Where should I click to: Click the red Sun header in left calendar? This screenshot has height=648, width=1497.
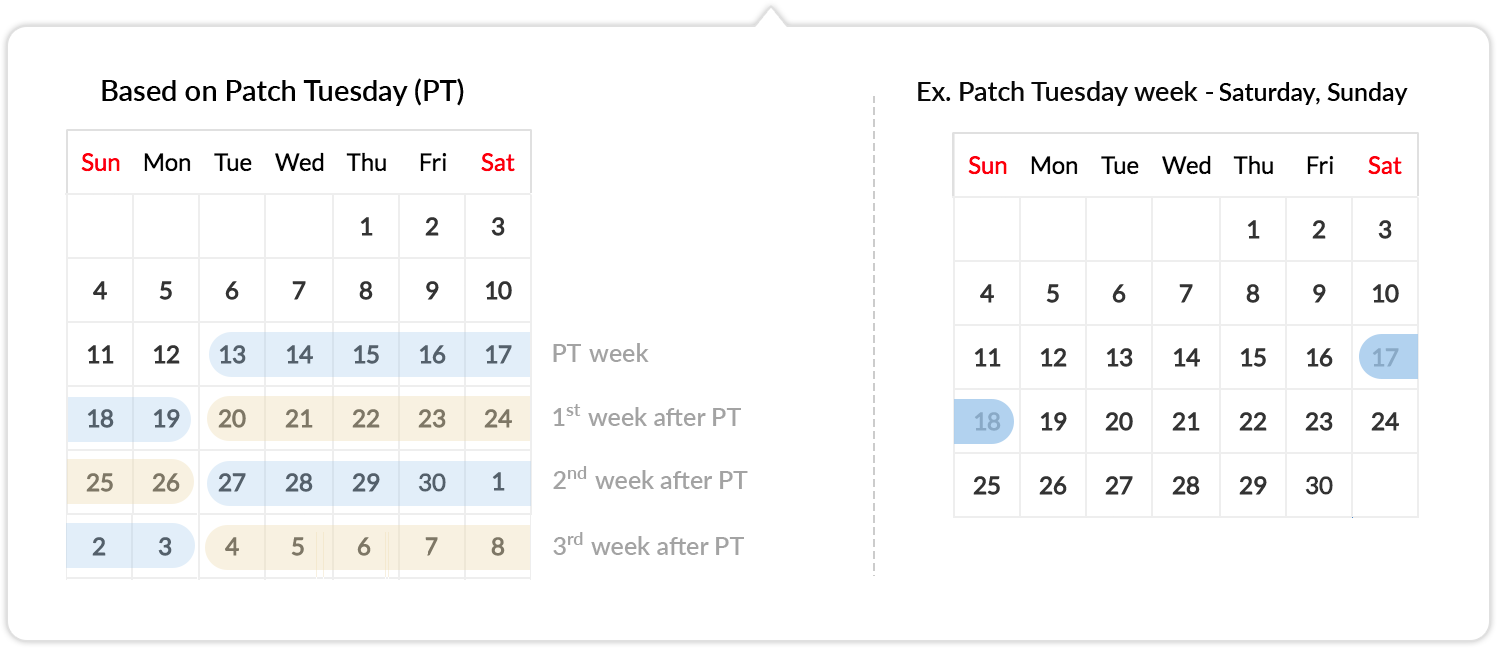point(100,162)
